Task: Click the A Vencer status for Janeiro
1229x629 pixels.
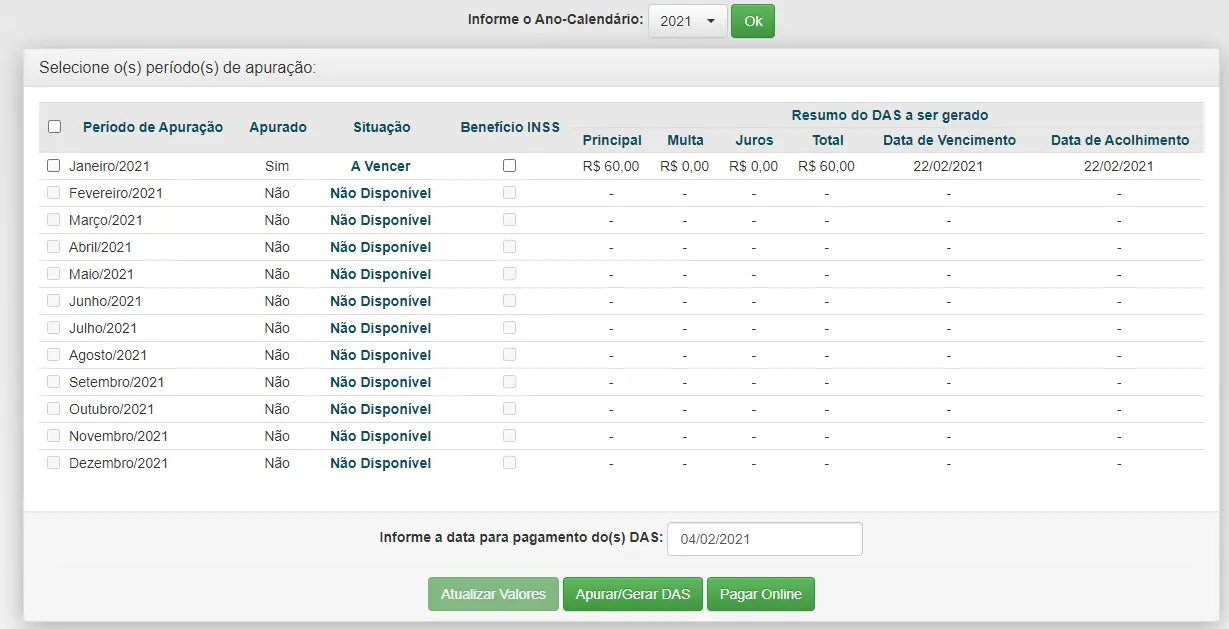Action: (380, 166)
